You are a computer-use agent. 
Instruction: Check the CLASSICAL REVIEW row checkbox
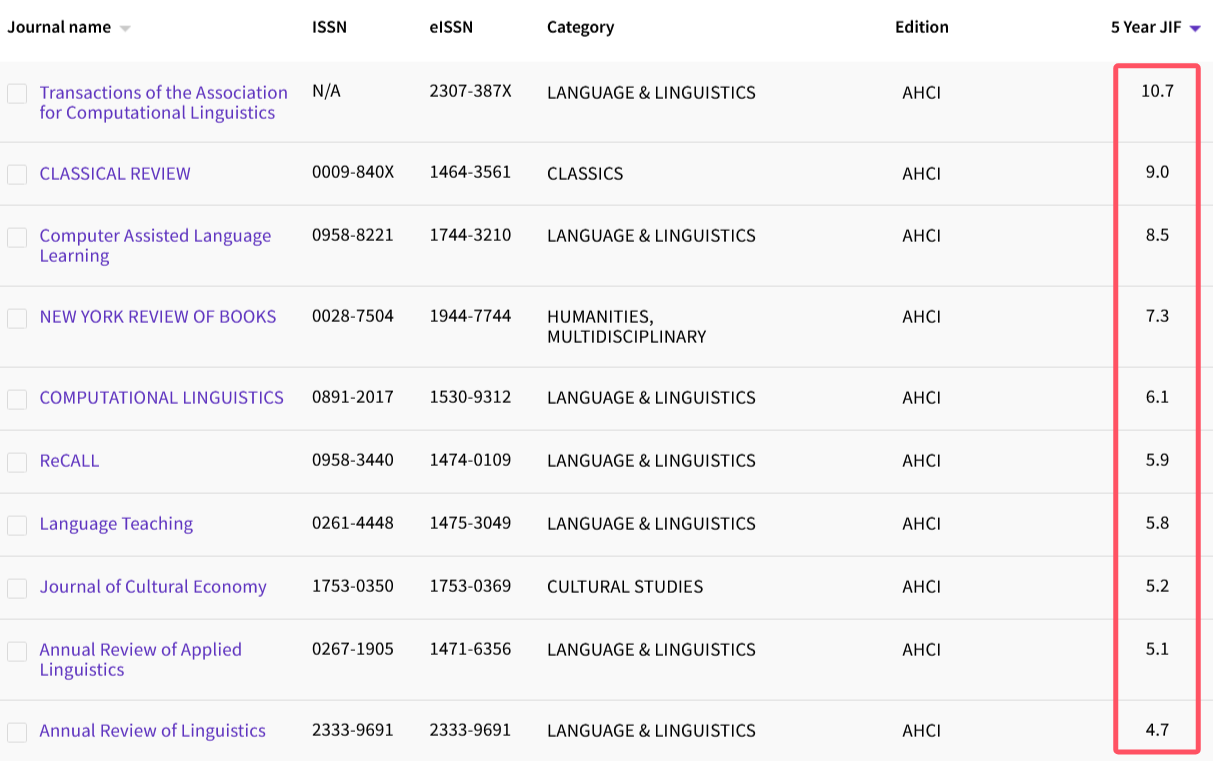point(17,175)
